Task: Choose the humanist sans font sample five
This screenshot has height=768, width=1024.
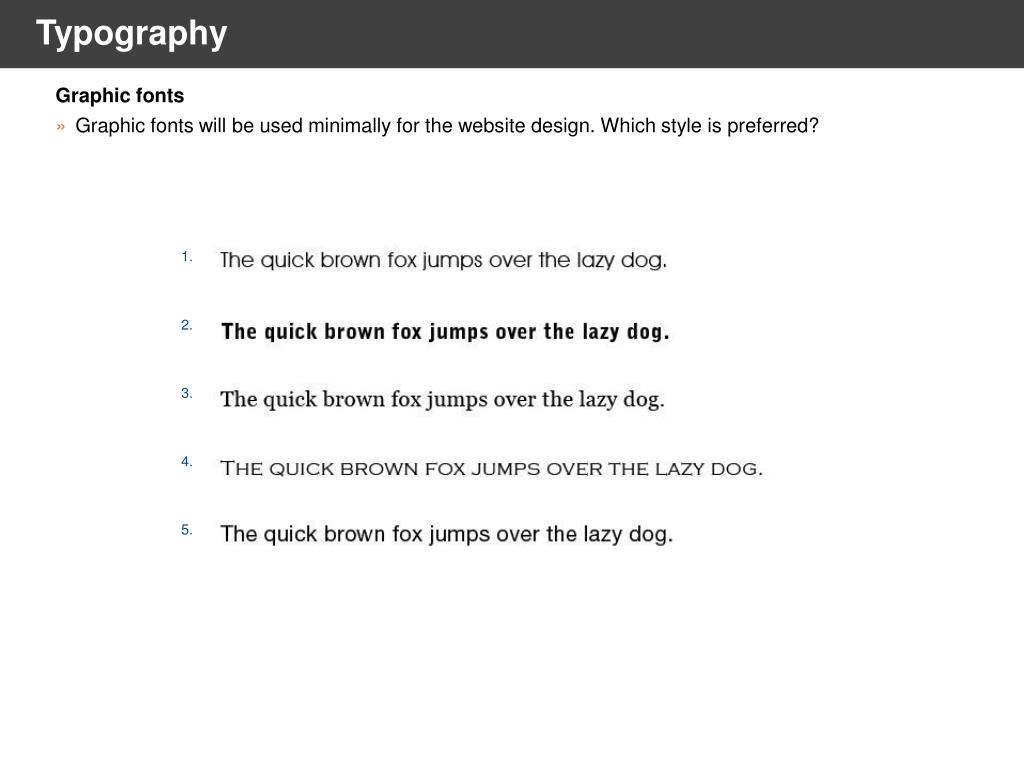Action: pyautogui.click(x=446, y=534)
